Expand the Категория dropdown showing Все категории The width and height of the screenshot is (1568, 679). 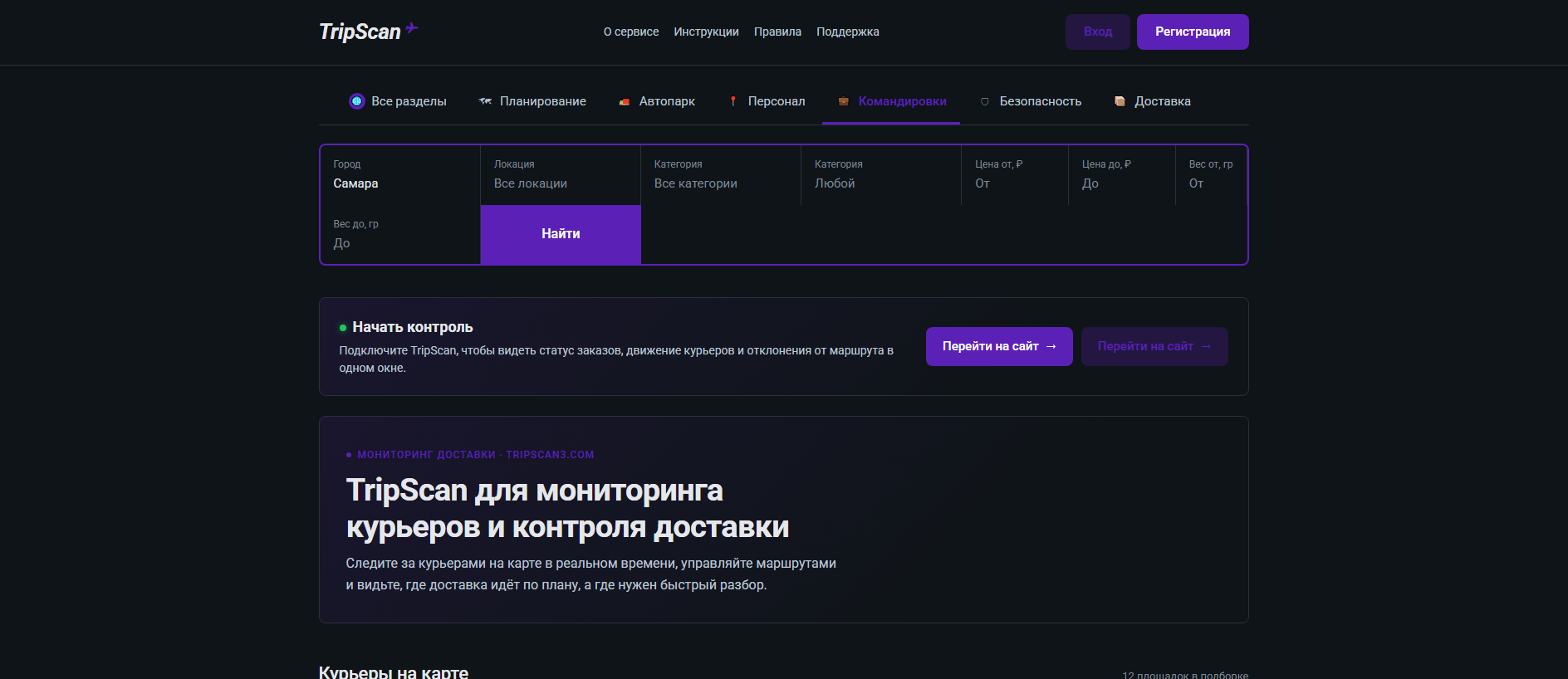(721, 175)
